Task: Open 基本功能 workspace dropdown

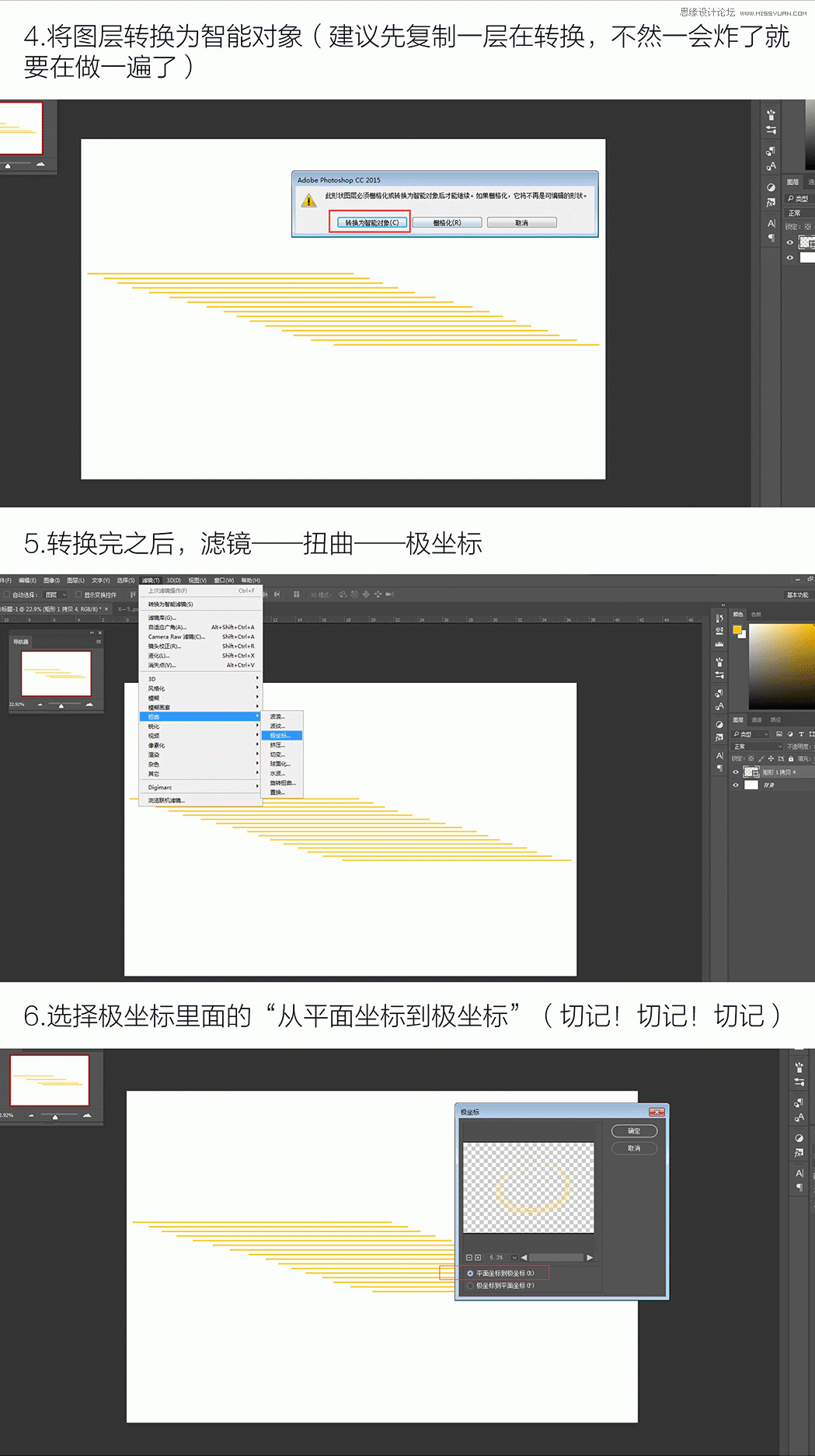Action: [798, 595]
